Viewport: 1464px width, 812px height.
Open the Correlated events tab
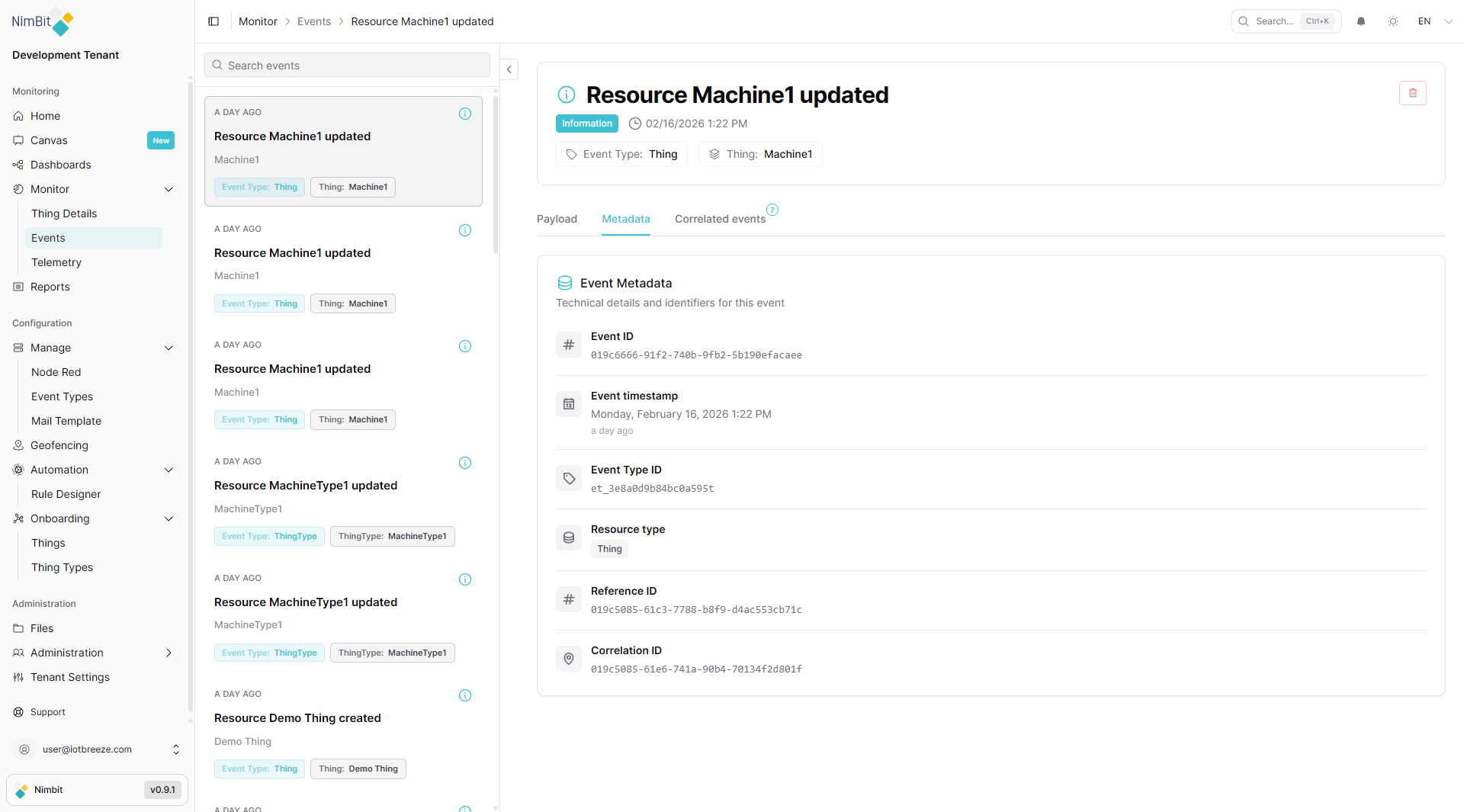(720, 219)
